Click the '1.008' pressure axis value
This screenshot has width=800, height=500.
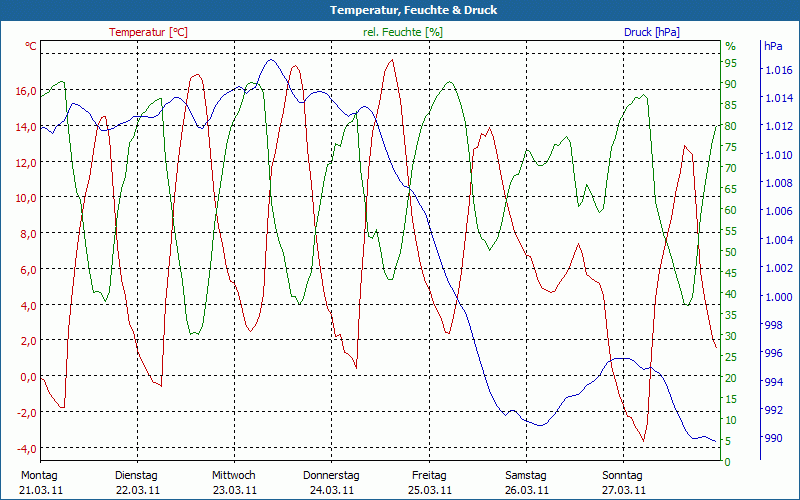(779, 183)
